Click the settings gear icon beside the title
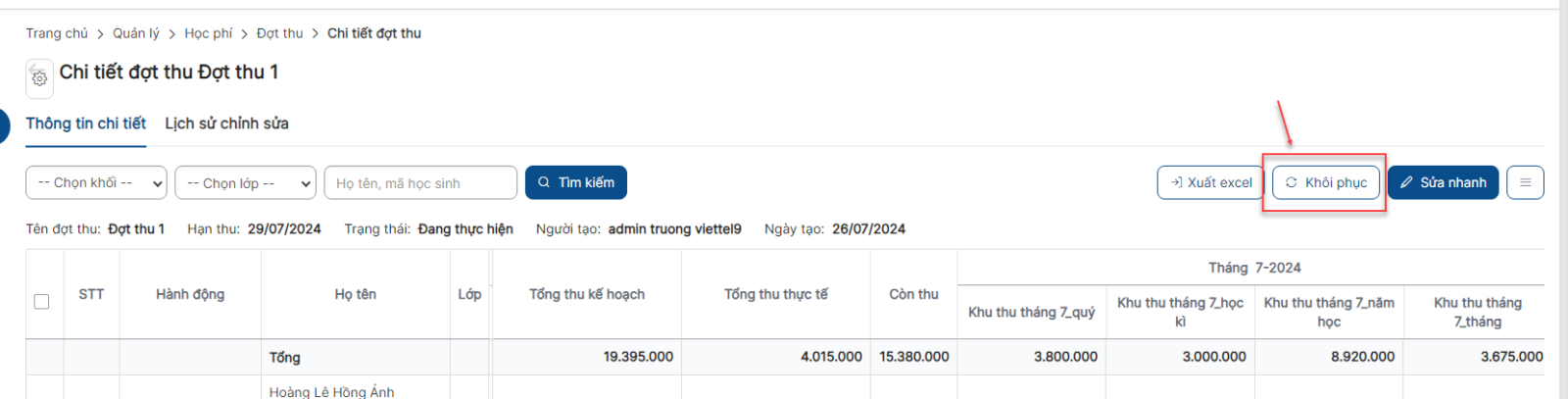The width and height of the screenshot is (1568, 399). [39, 78]
